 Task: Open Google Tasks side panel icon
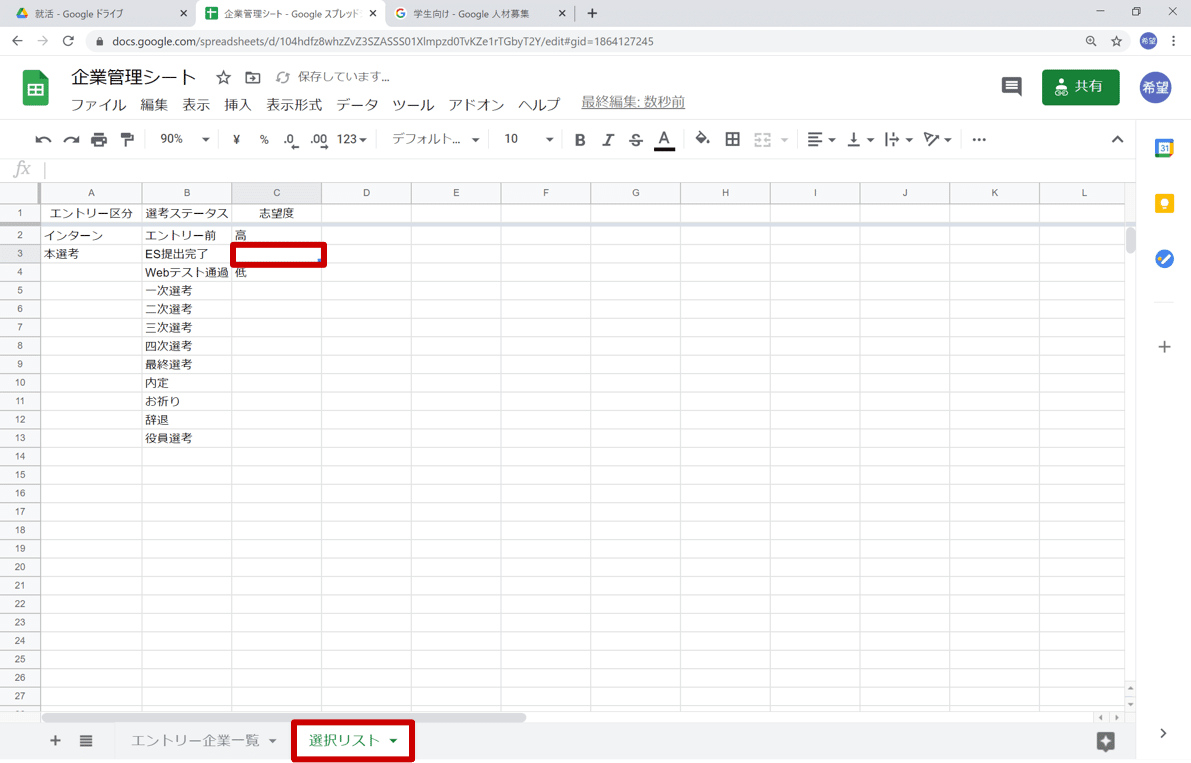pos(1164,259)
